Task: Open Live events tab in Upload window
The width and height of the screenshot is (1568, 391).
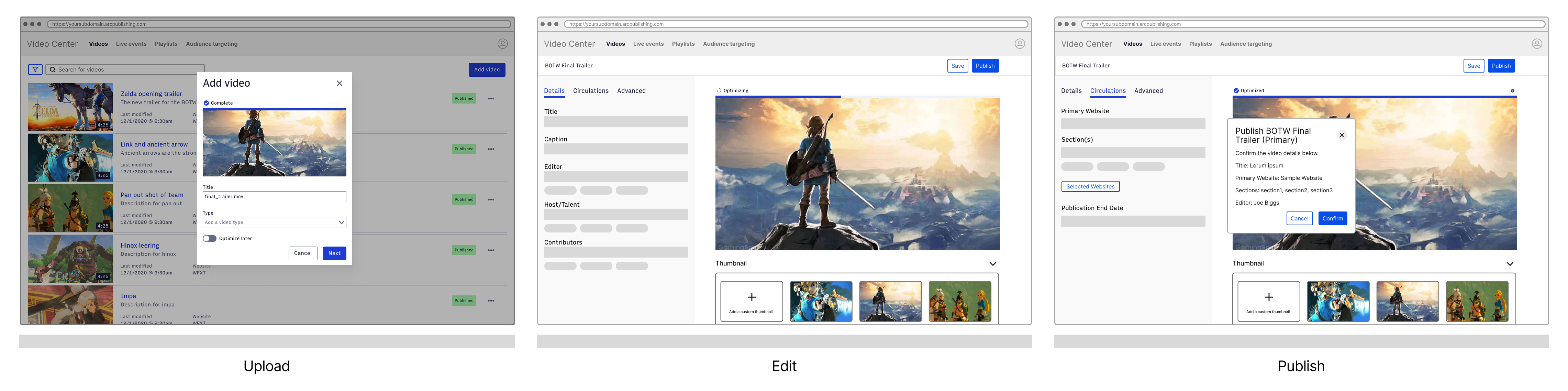Action: 132,44
